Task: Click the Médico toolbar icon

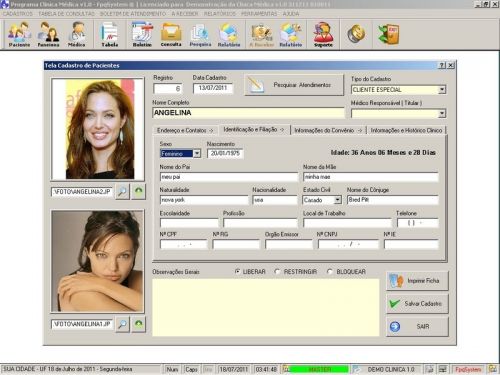Action: click(x=77, y=34)
